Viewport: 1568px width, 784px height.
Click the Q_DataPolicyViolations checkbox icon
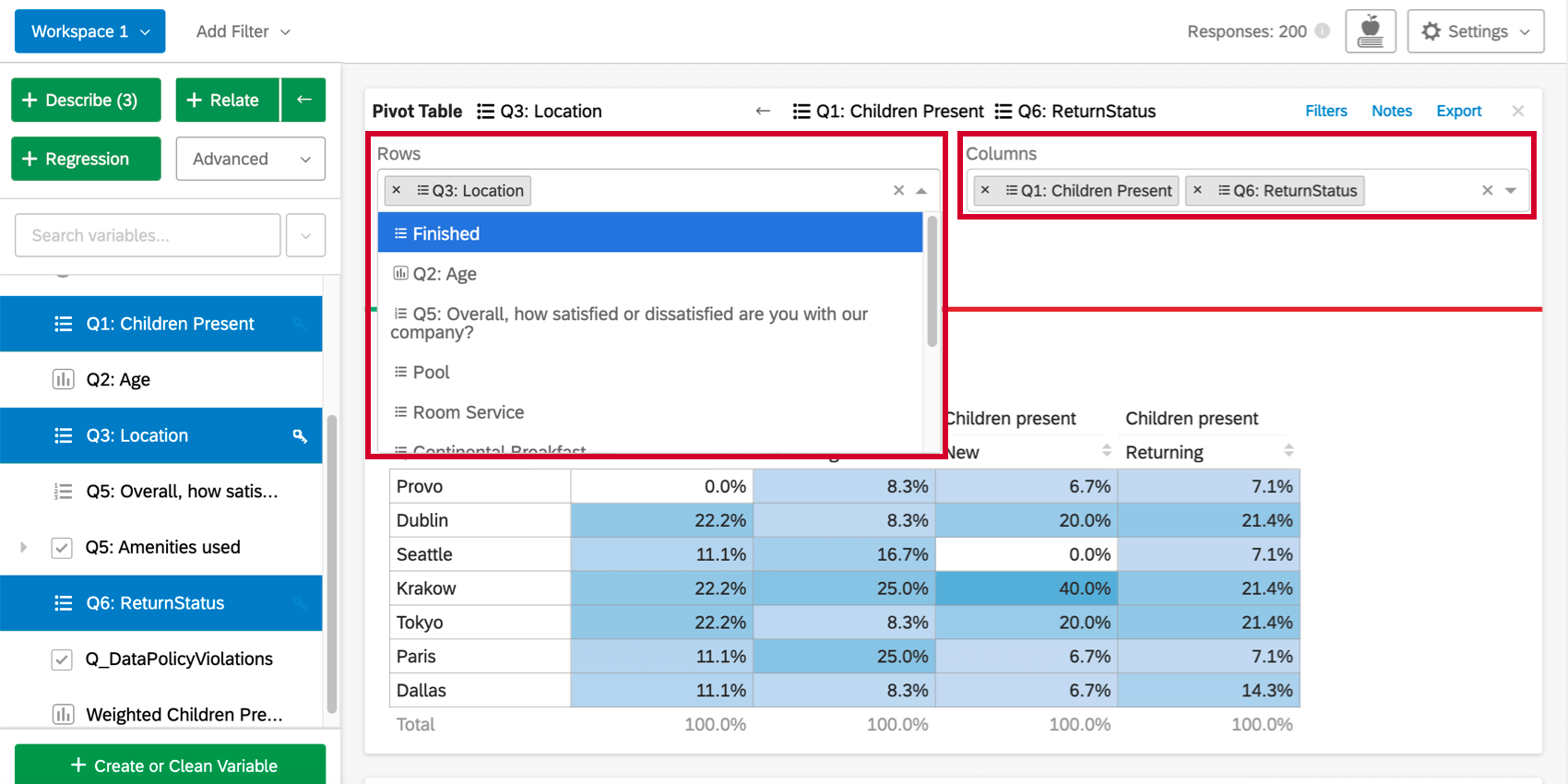pos(62,659)
